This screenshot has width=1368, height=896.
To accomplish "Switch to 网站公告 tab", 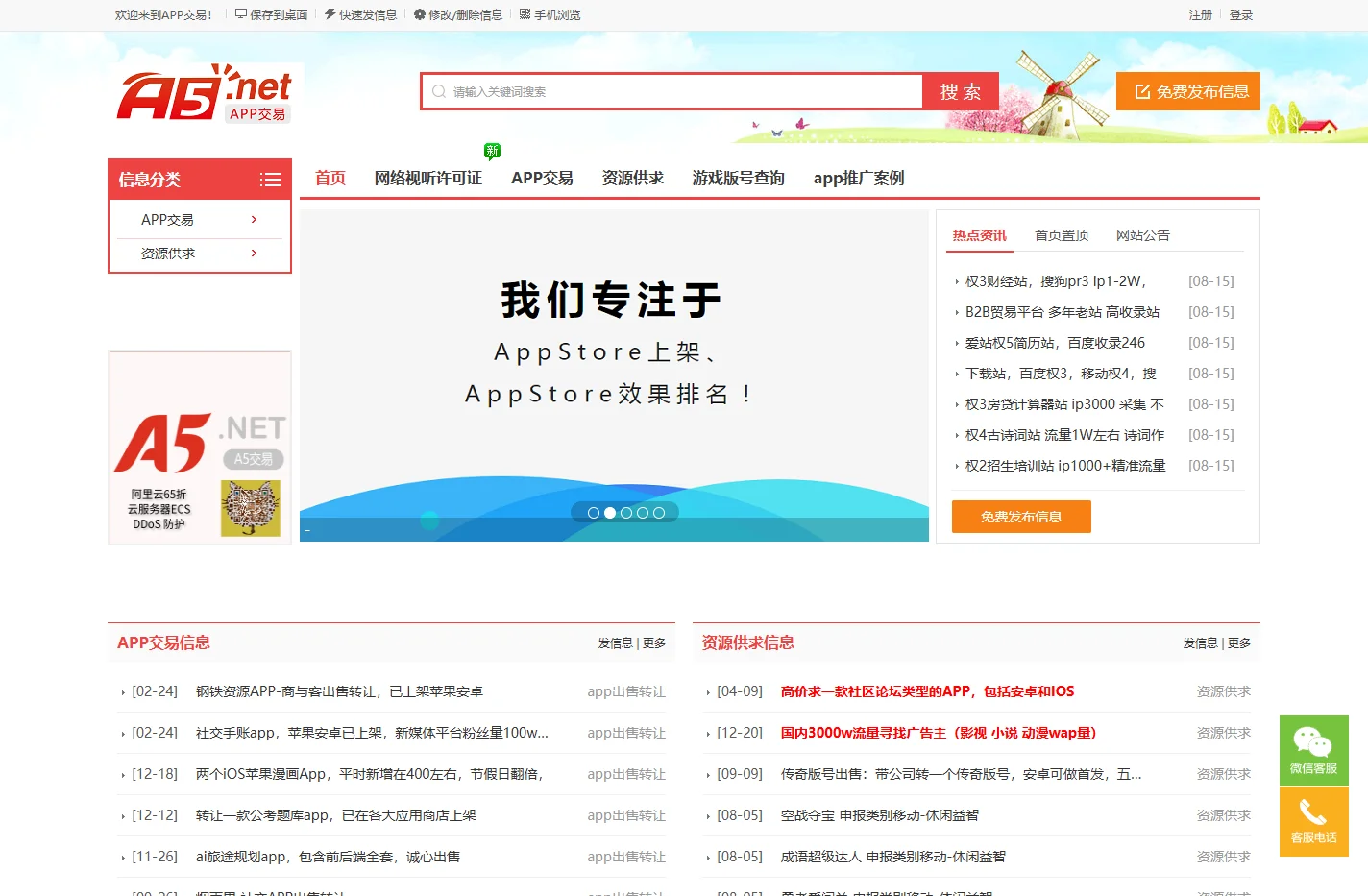I will pyautogui.click(x=1143, y=235).
